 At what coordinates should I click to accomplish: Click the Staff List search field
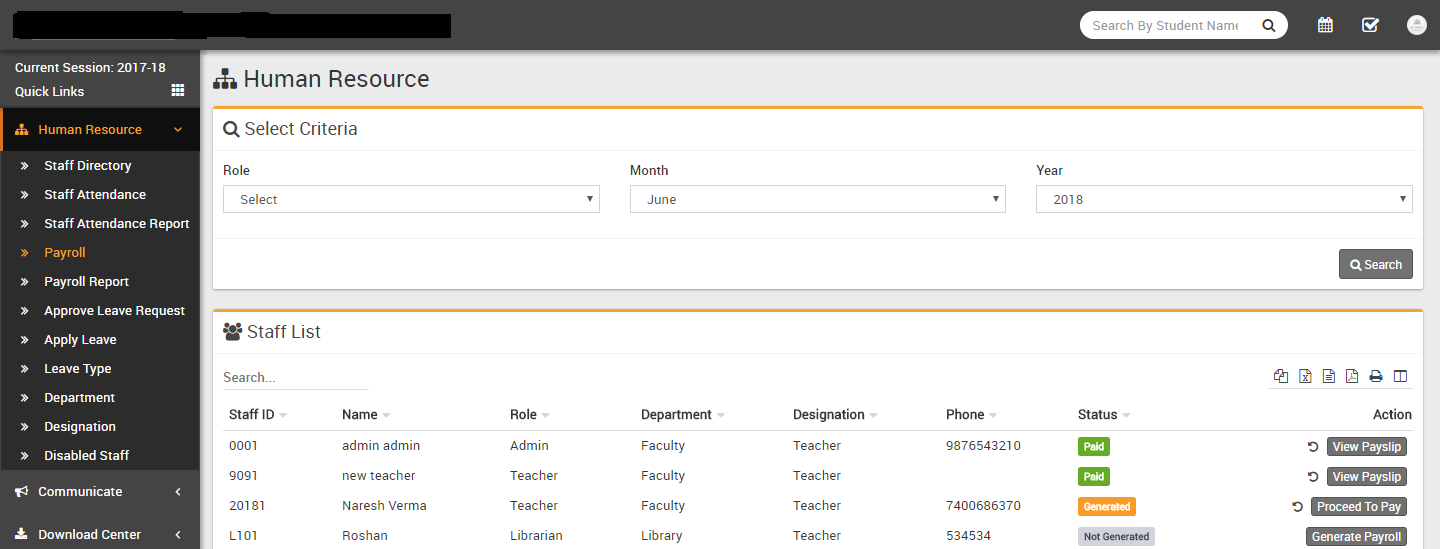point(295,378)
